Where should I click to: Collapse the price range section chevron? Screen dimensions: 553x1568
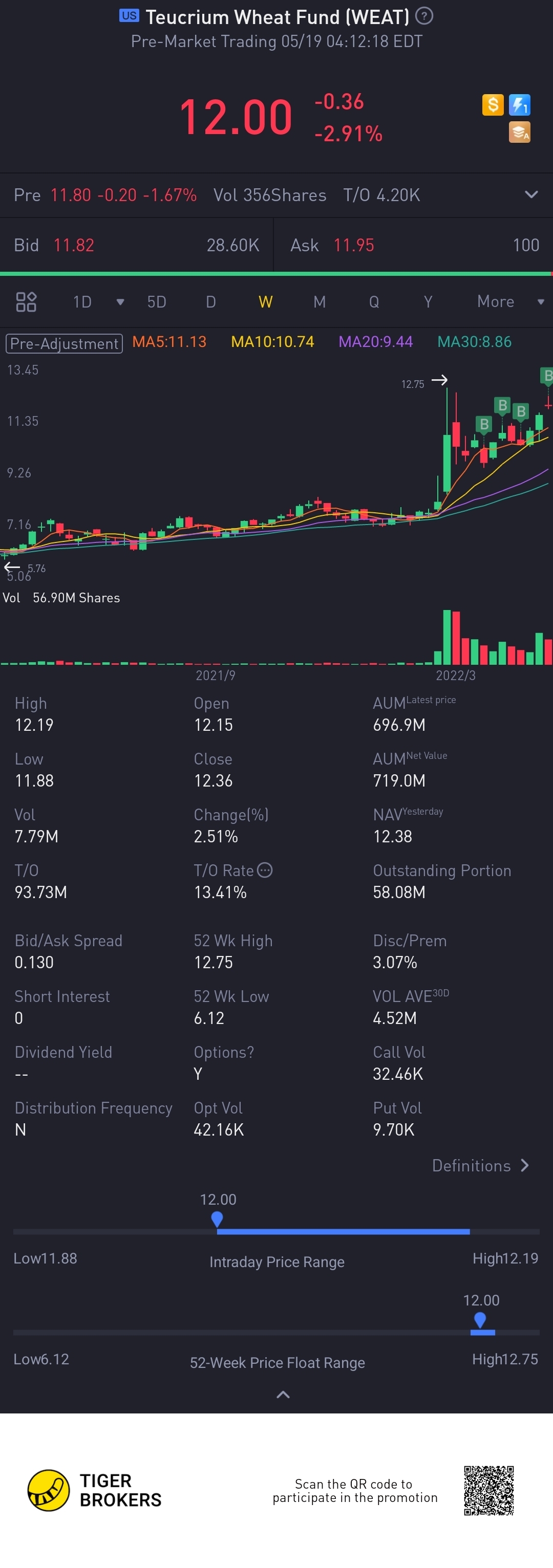[x=283, y=1395]
